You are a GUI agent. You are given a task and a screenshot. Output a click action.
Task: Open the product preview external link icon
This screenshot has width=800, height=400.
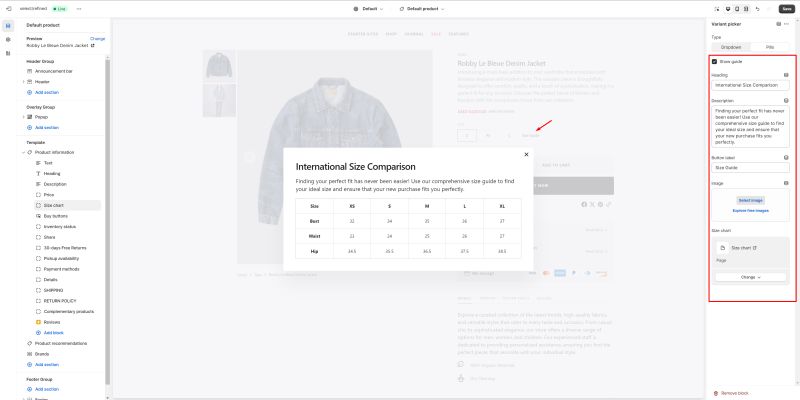click(x=93, y=45)
